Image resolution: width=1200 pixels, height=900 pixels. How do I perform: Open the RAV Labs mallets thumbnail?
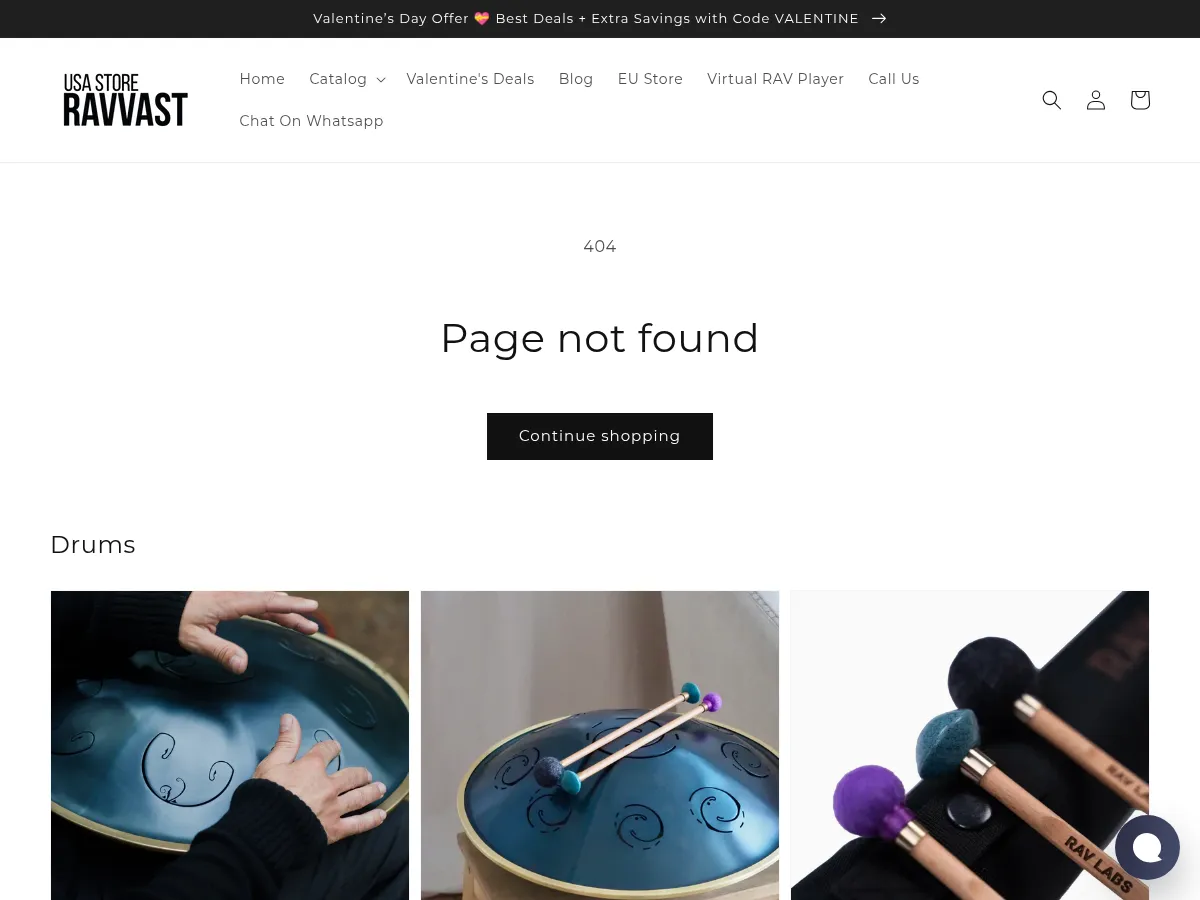tap(970, 745)
